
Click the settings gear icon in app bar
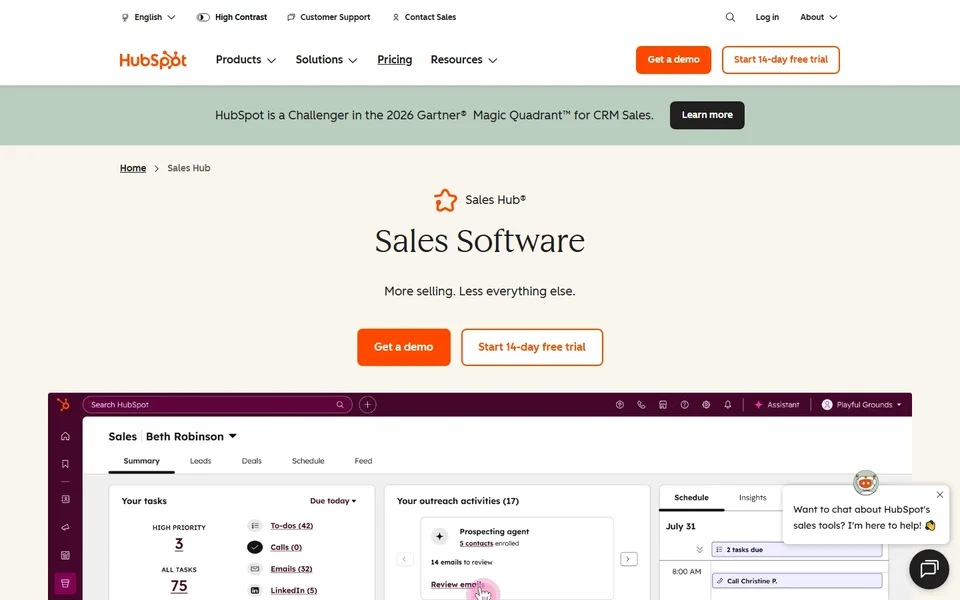point(706,405)
